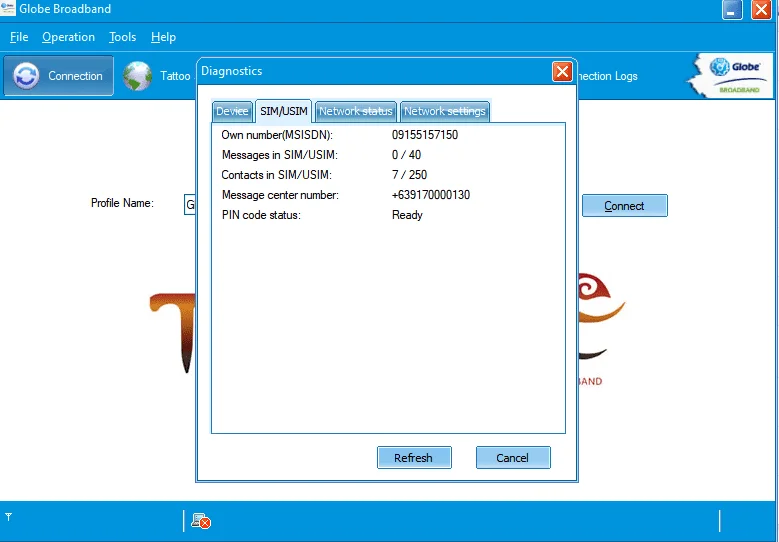The width and height of the screenshot is (779, 542).
Task: Click the Tattoo globe icon
Action: point(137,76)
